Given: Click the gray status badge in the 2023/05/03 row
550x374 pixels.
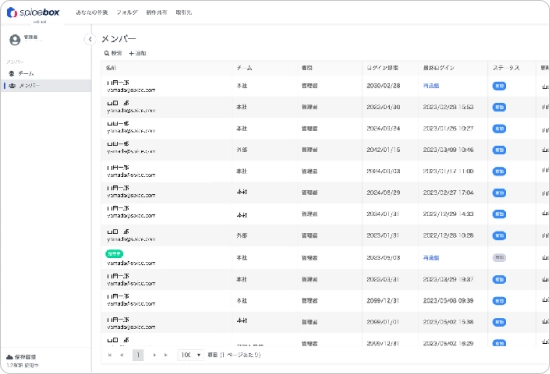Looking at the screenshot, I should tap(499, 258).
